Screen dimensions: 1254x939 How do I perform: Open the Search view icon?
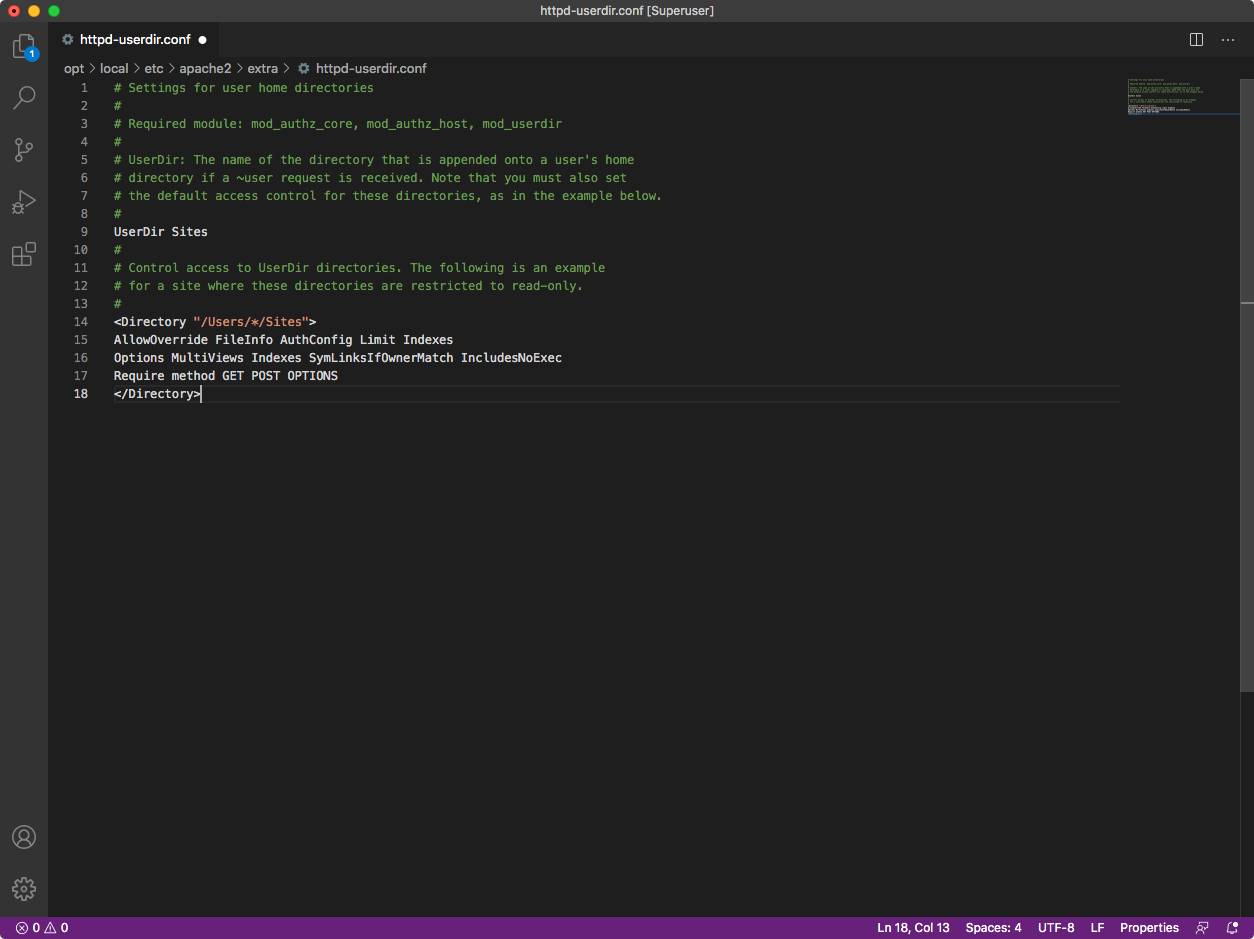[x=23, y=98]
